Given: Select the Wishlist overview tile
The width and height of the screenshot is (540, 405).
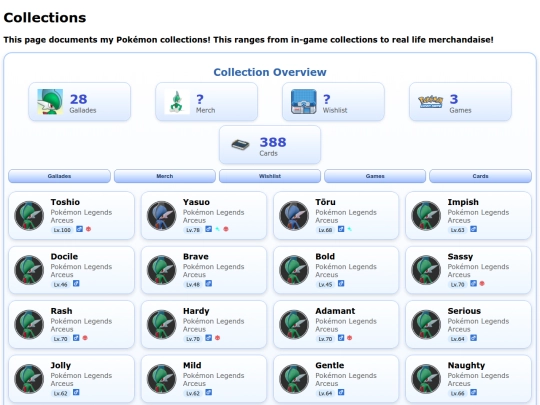Looking at the screenshot, I should coord(333,102).
